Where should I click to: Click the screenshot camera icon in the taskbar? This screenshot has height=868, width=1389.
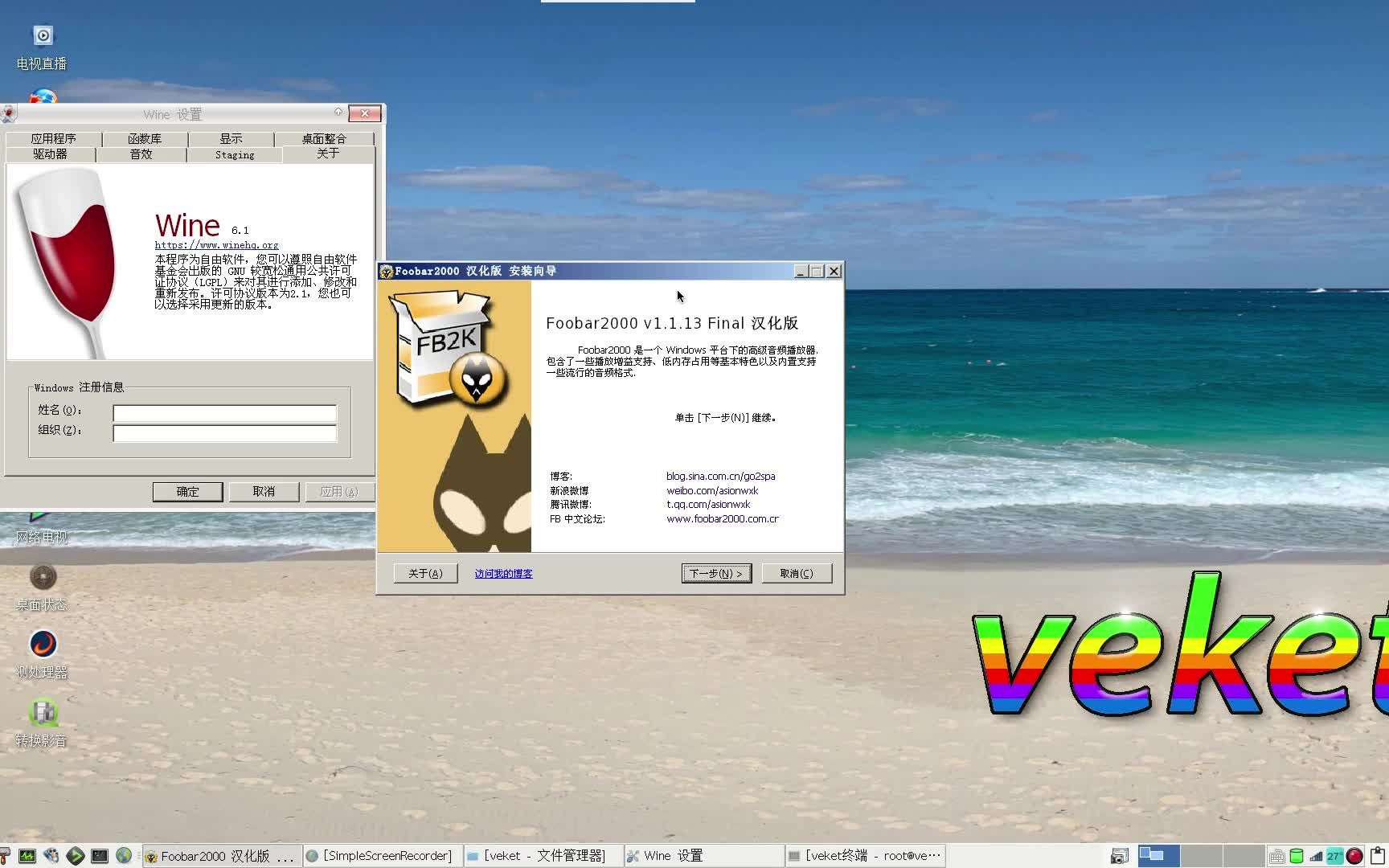tap(1119, 857)
